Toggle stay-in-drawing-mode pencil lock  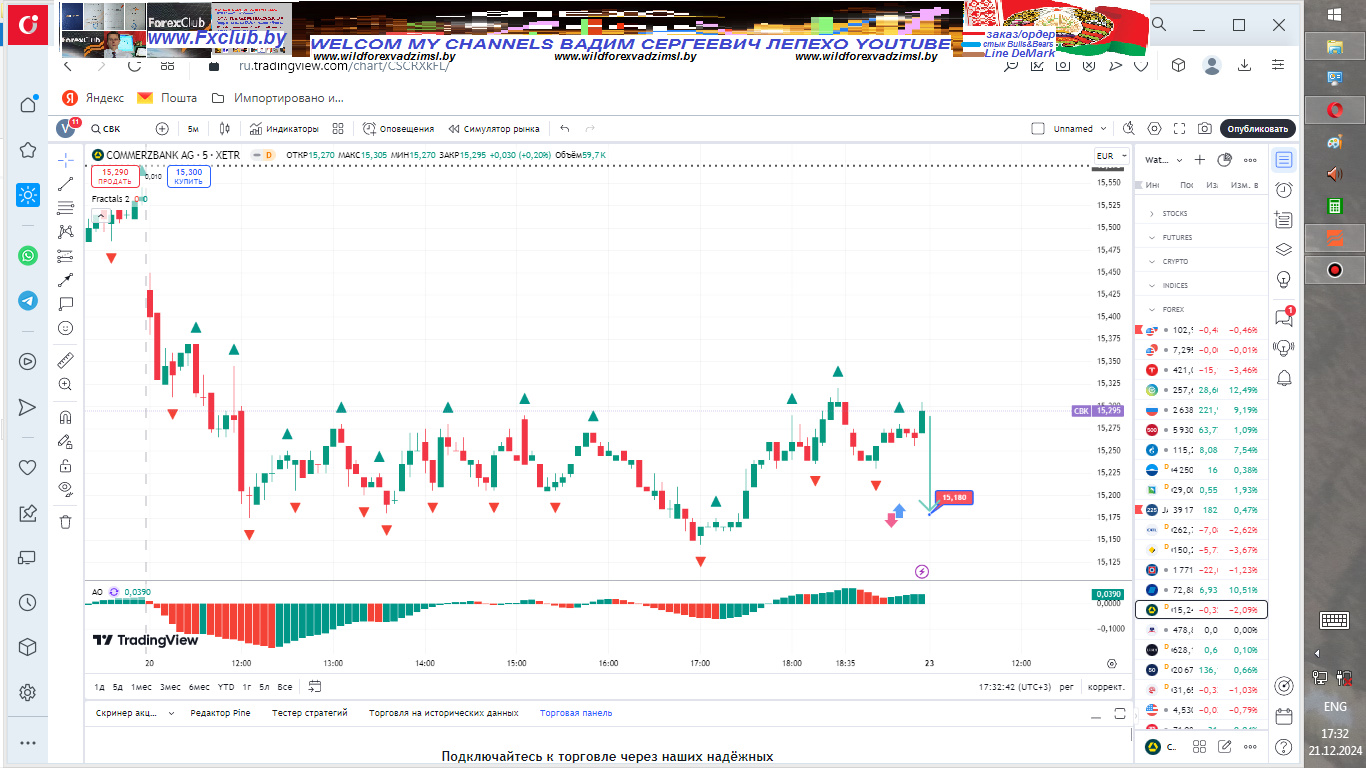(x=66, y=441)
